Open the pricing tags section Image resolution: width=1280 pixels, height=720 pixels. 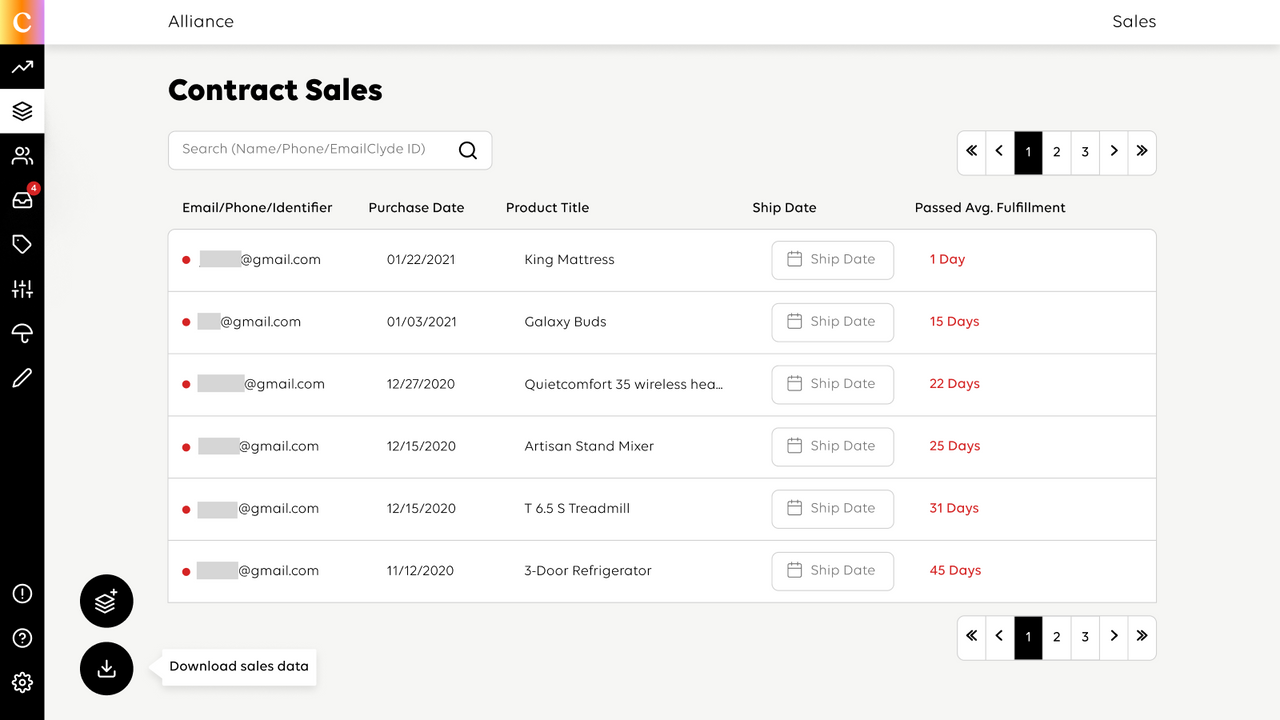(22, 243)
